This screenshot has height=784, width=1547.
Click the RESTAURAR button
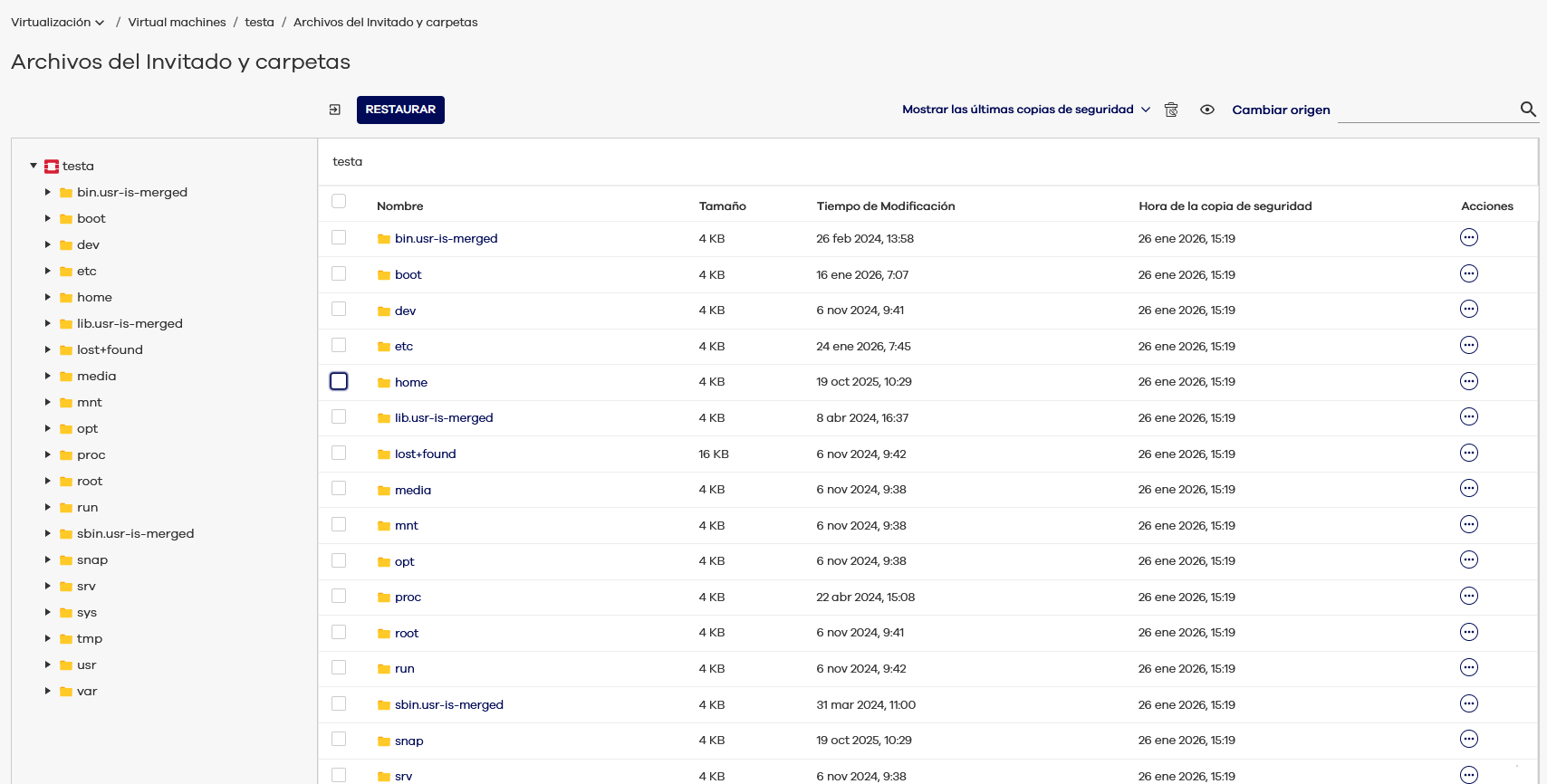(400, 110)
